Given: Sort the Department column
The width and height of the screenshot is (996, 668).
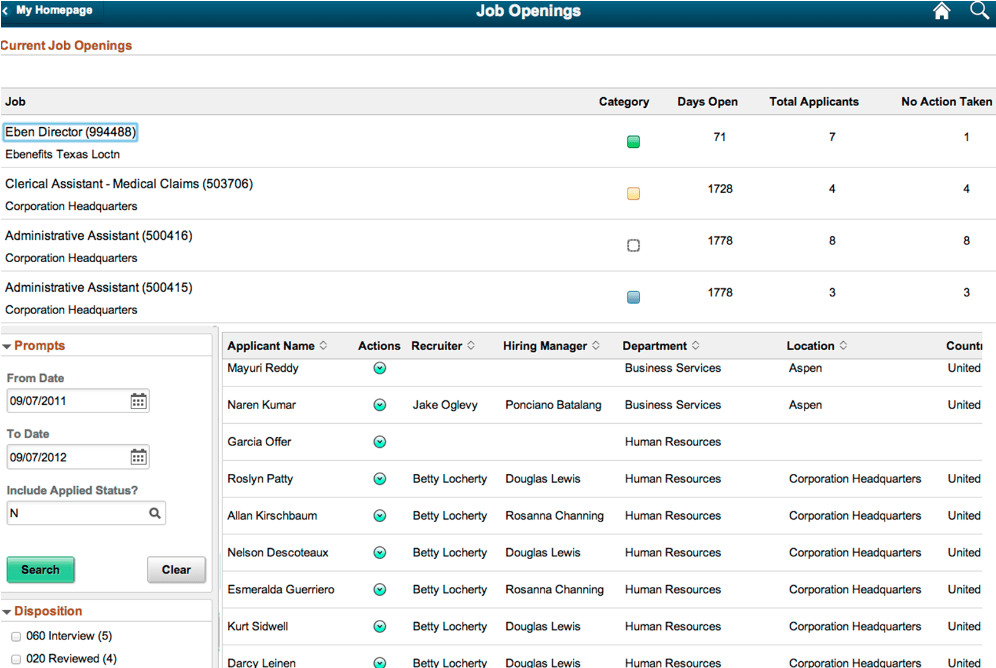Looking at the screenshot, I should (695, 344).
